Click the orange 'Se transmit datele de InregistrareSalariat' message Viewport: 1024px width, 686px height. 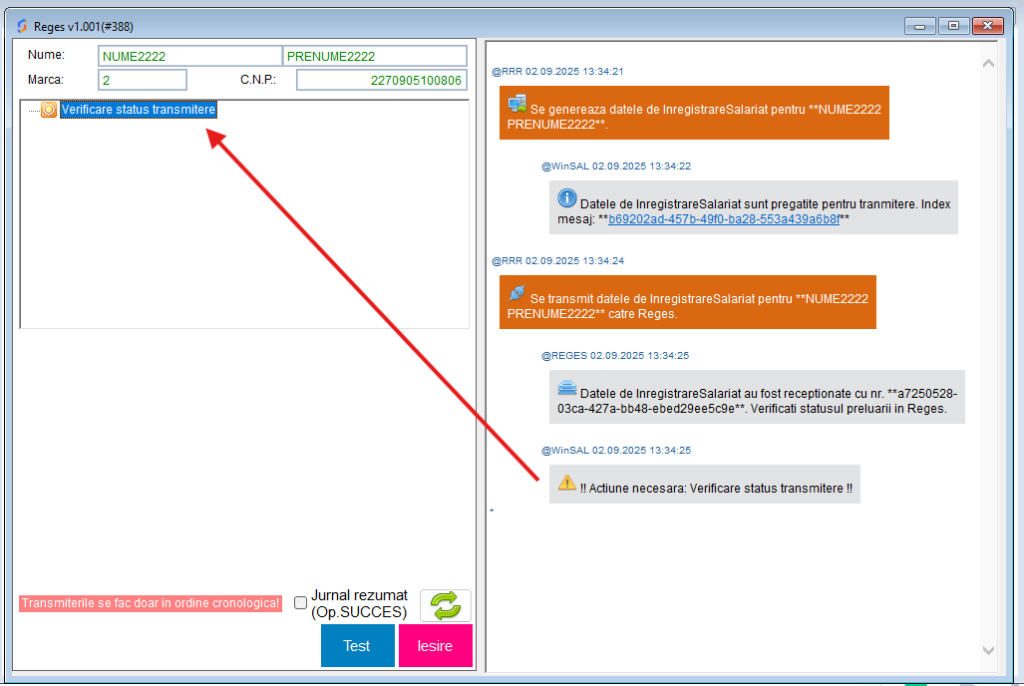point(688,302)
